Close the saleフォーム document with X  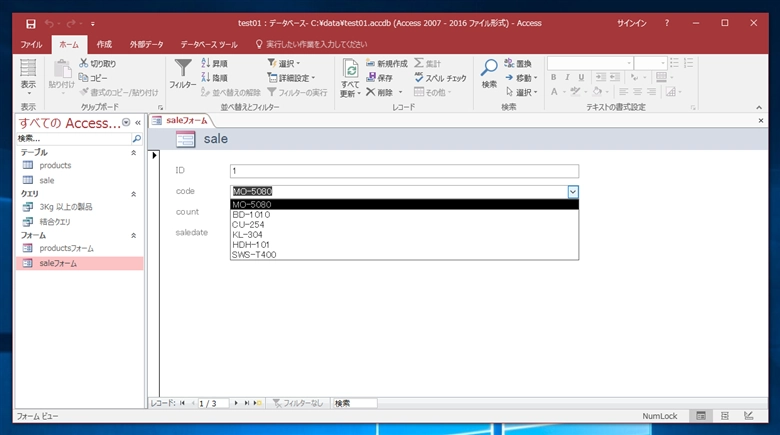click(761, 120)
